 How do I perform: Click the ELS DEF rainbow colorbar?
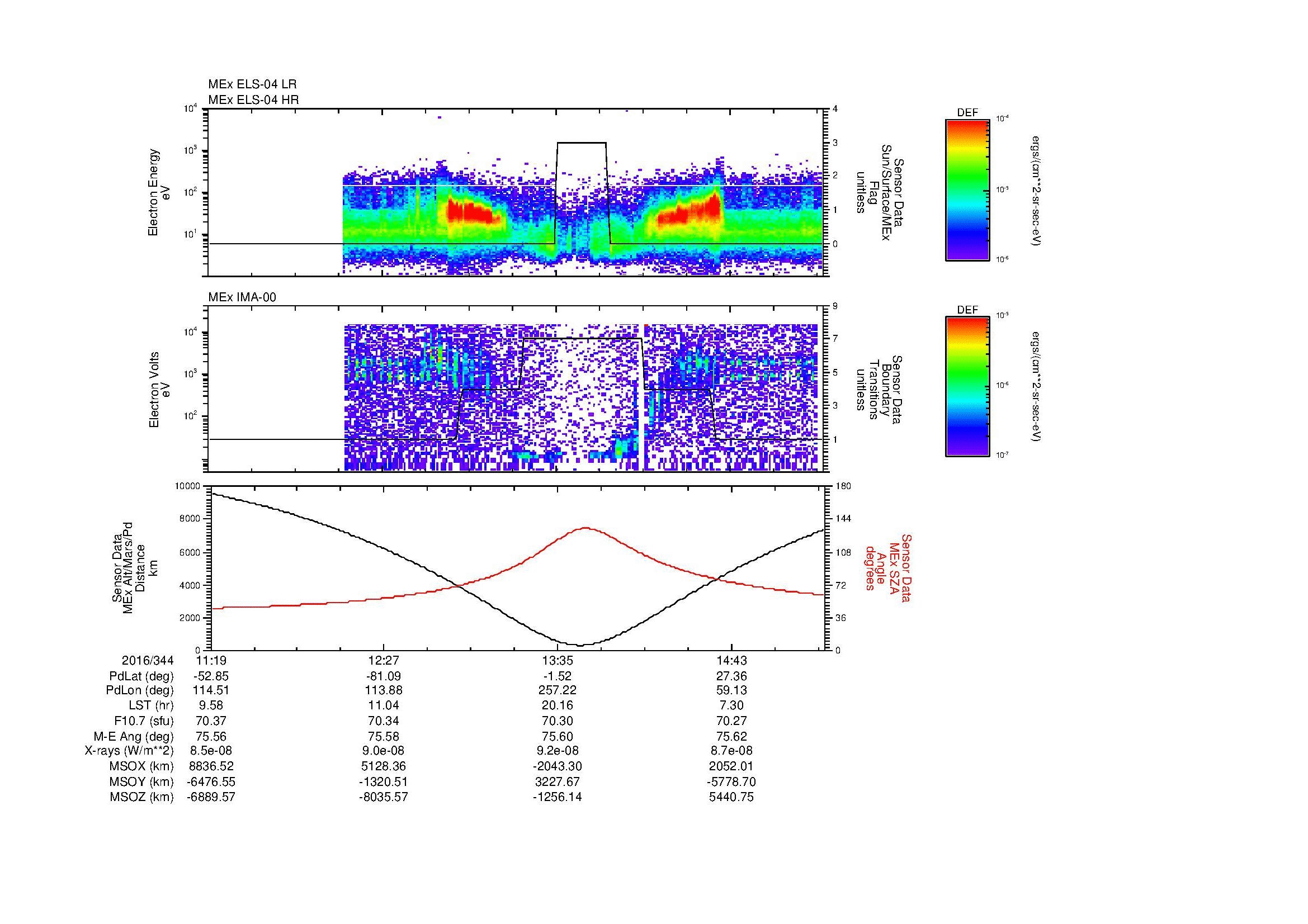pos(967,189)
